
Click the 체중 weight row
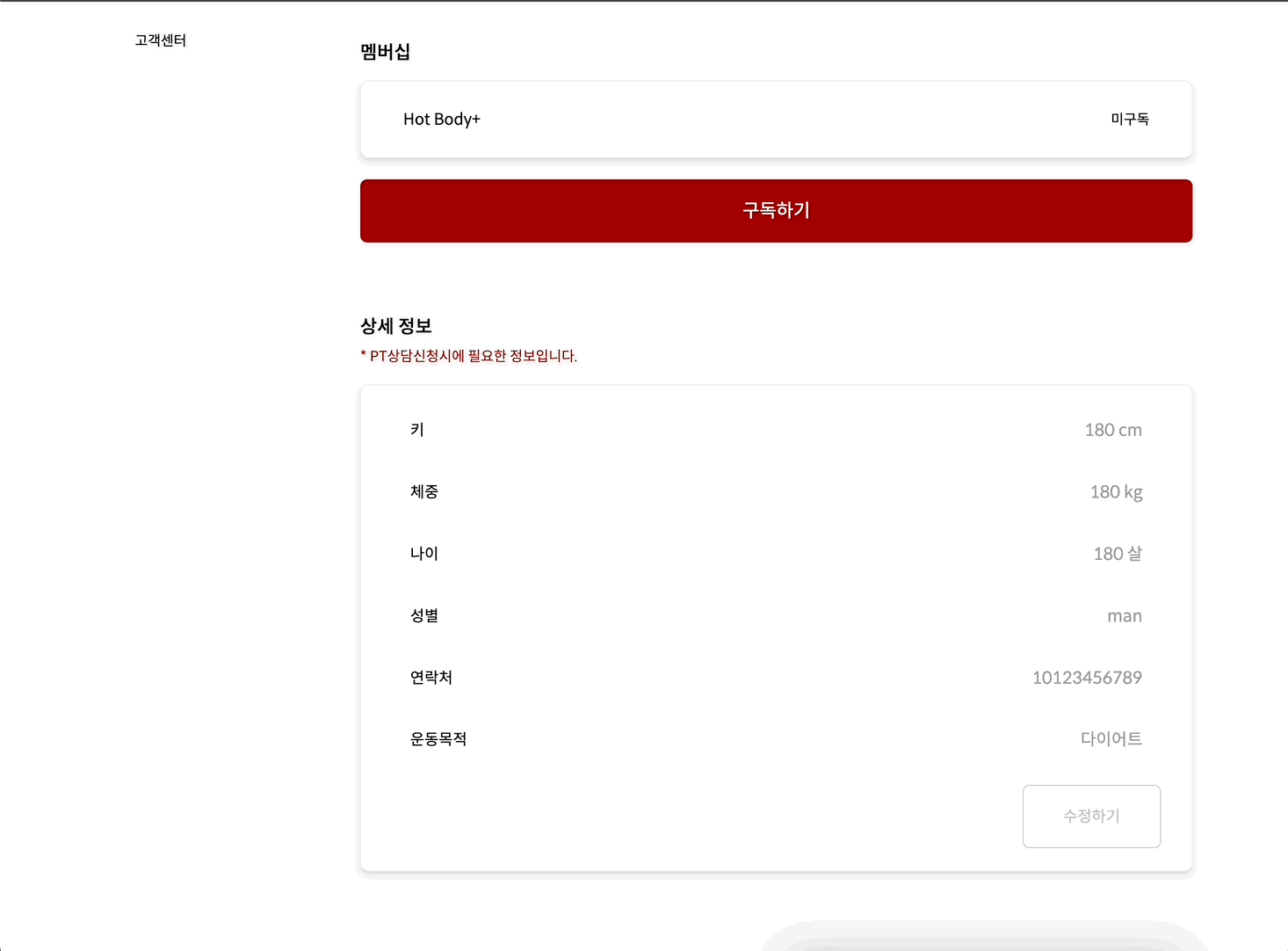click(425, 491)
